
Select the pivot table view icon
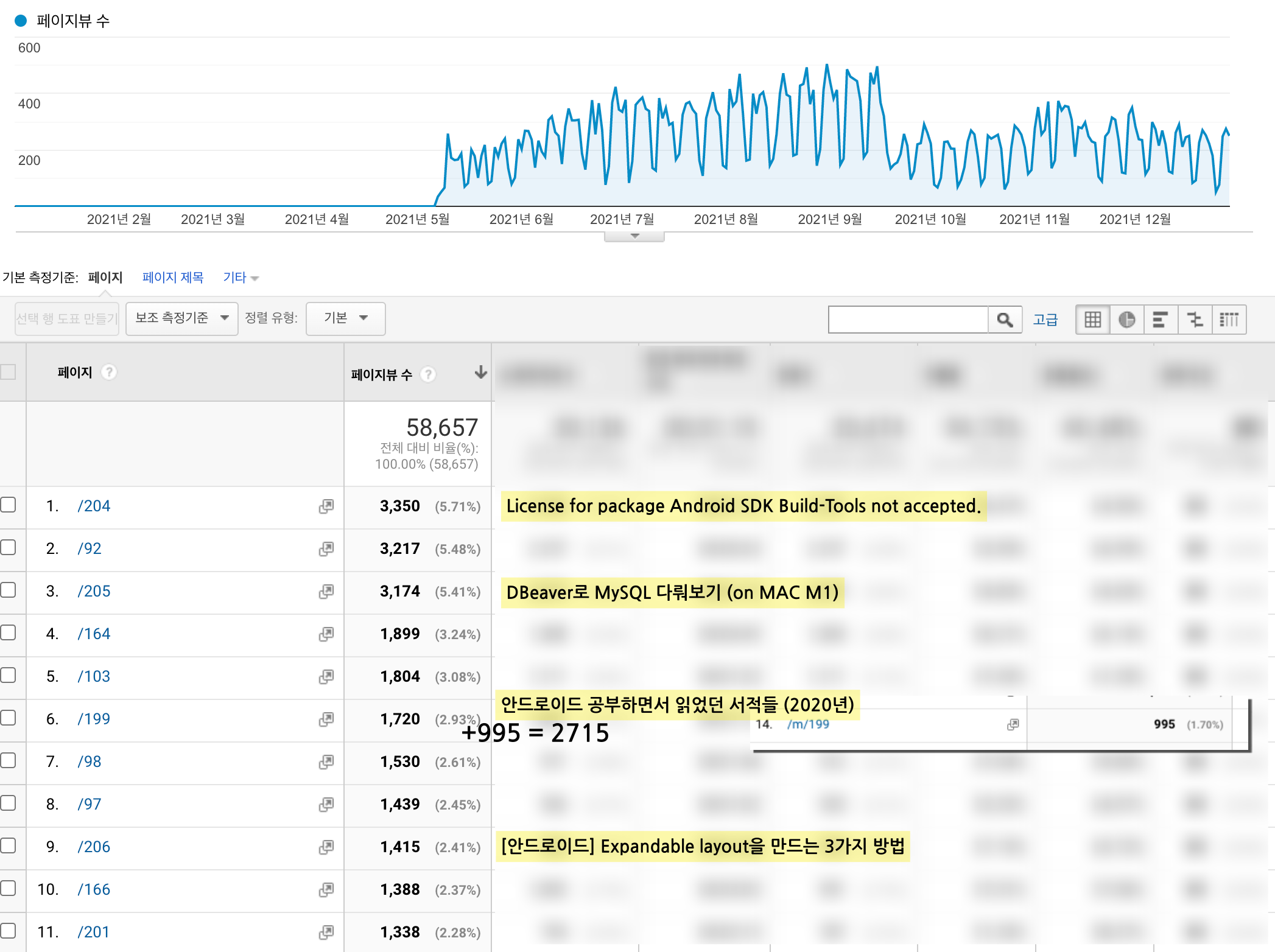[x=1229, y=320]
